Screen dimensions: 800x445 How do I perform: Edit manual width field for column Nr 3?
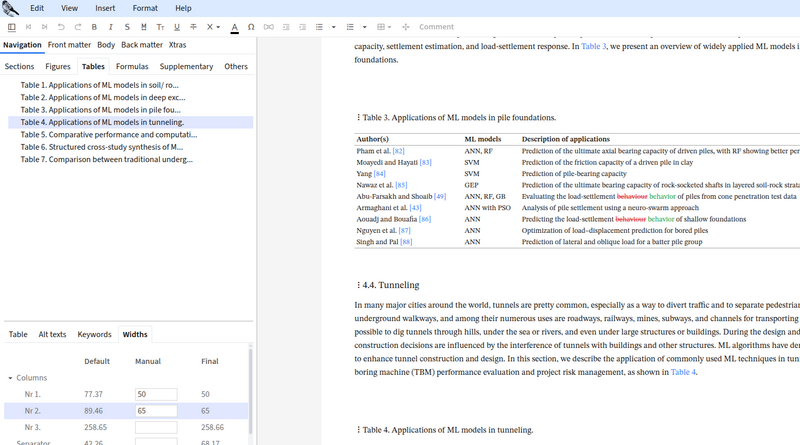coord(156,427)
